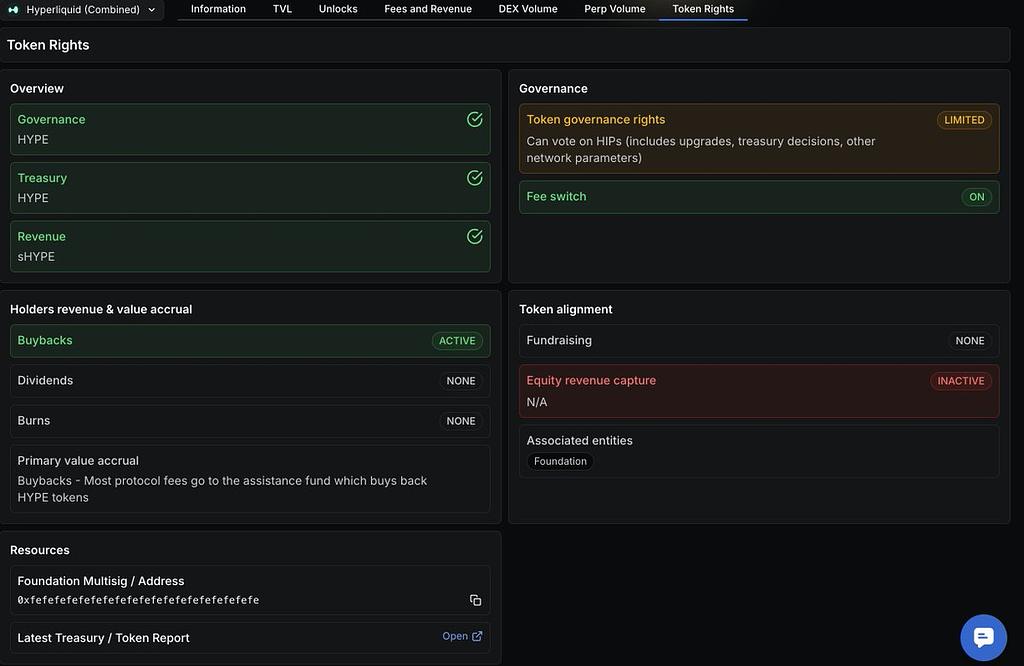Viewport: 1024px width, 666px height.
Task: Click the external link icon beside Open
Action: coord(477,636)
